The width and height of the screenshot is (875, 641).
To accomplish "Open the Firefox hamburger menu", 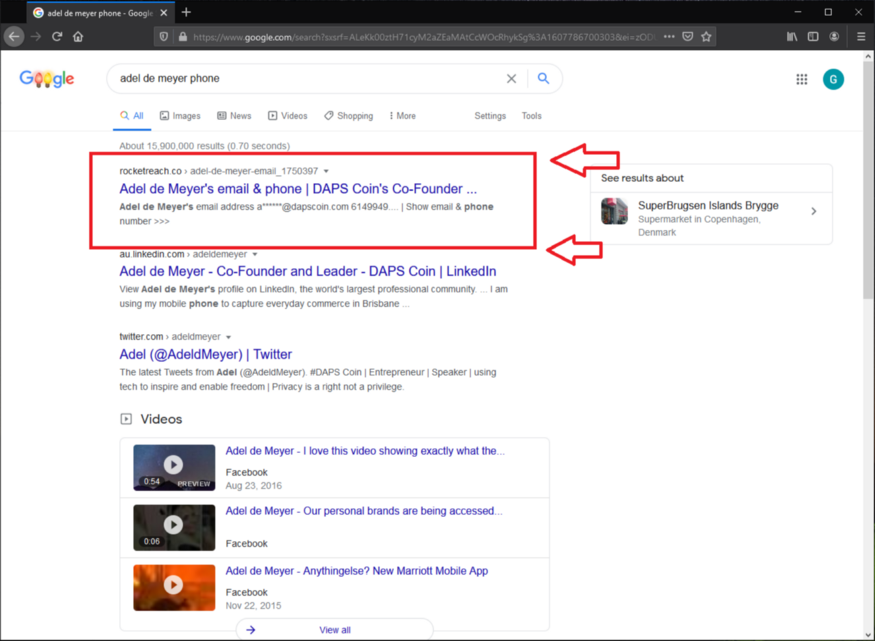I will point(861,37).
